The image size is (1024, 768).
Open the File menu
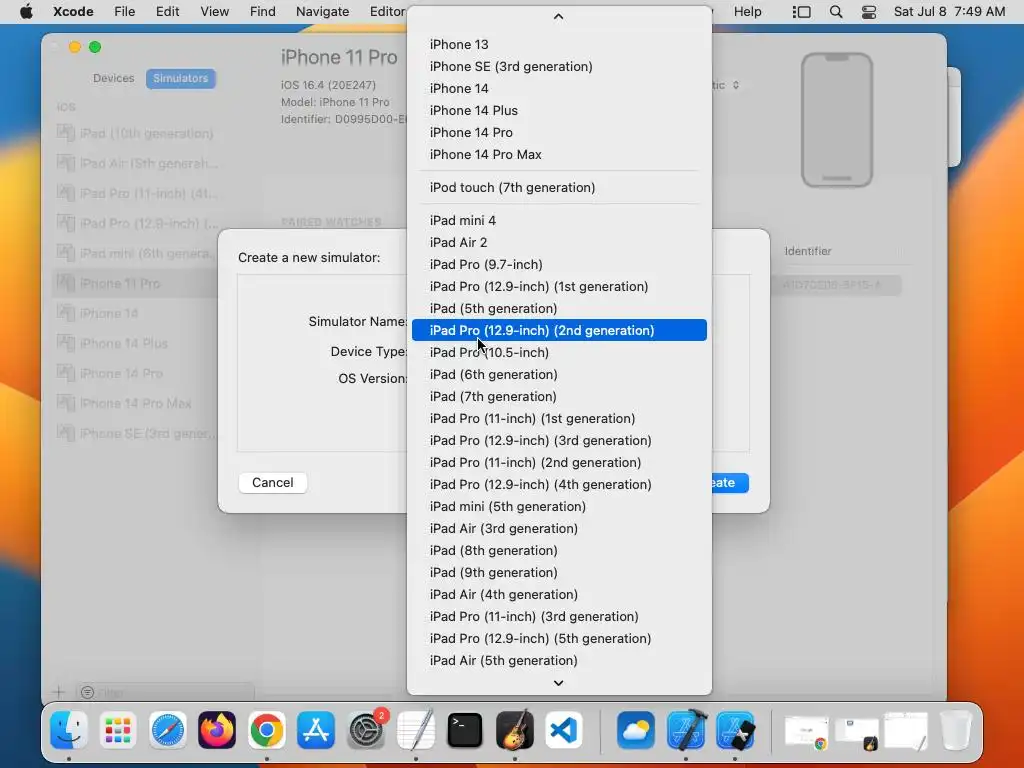click(125, 12)
